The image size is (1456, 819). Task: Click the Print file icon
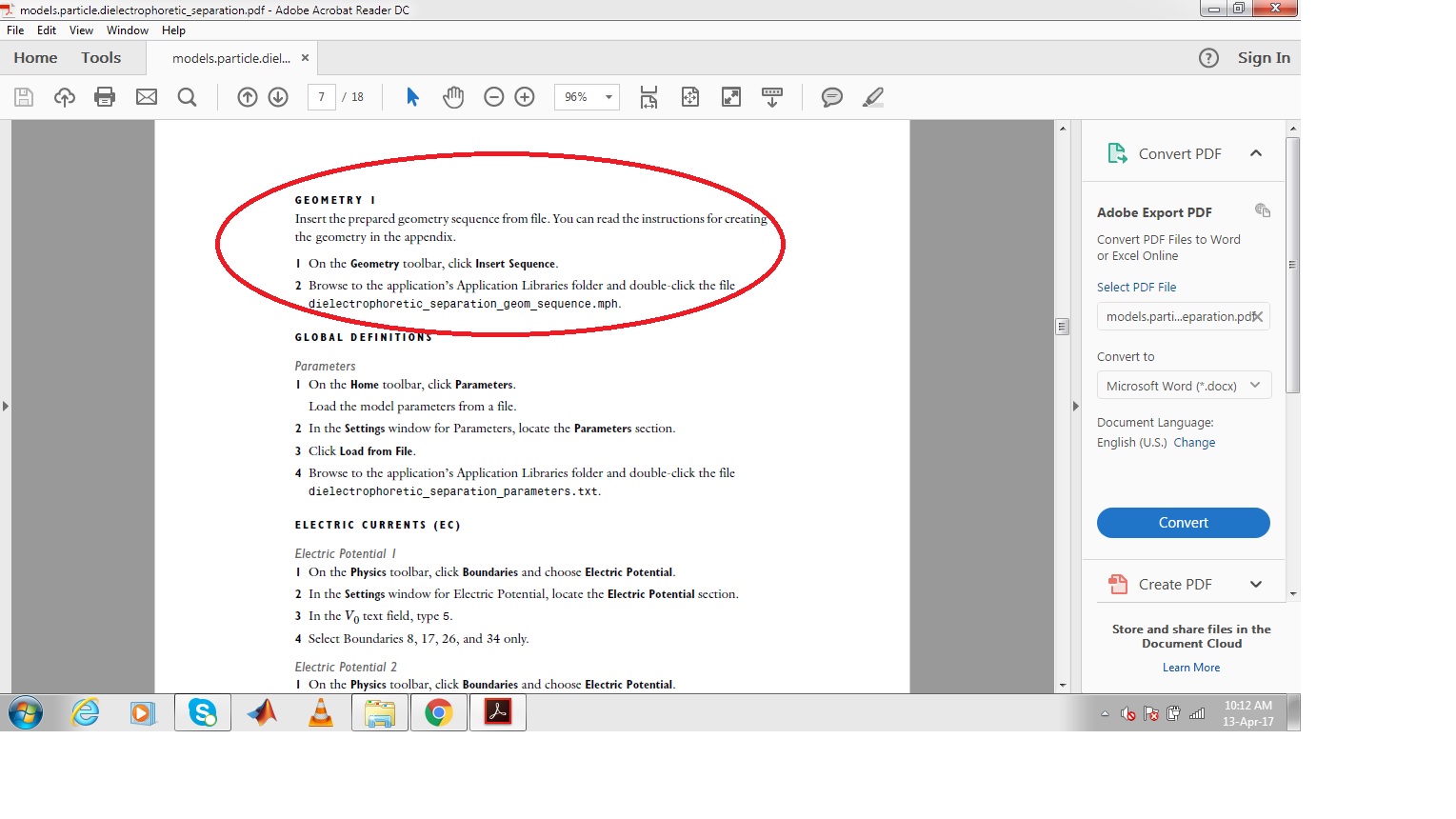(105, 97)
